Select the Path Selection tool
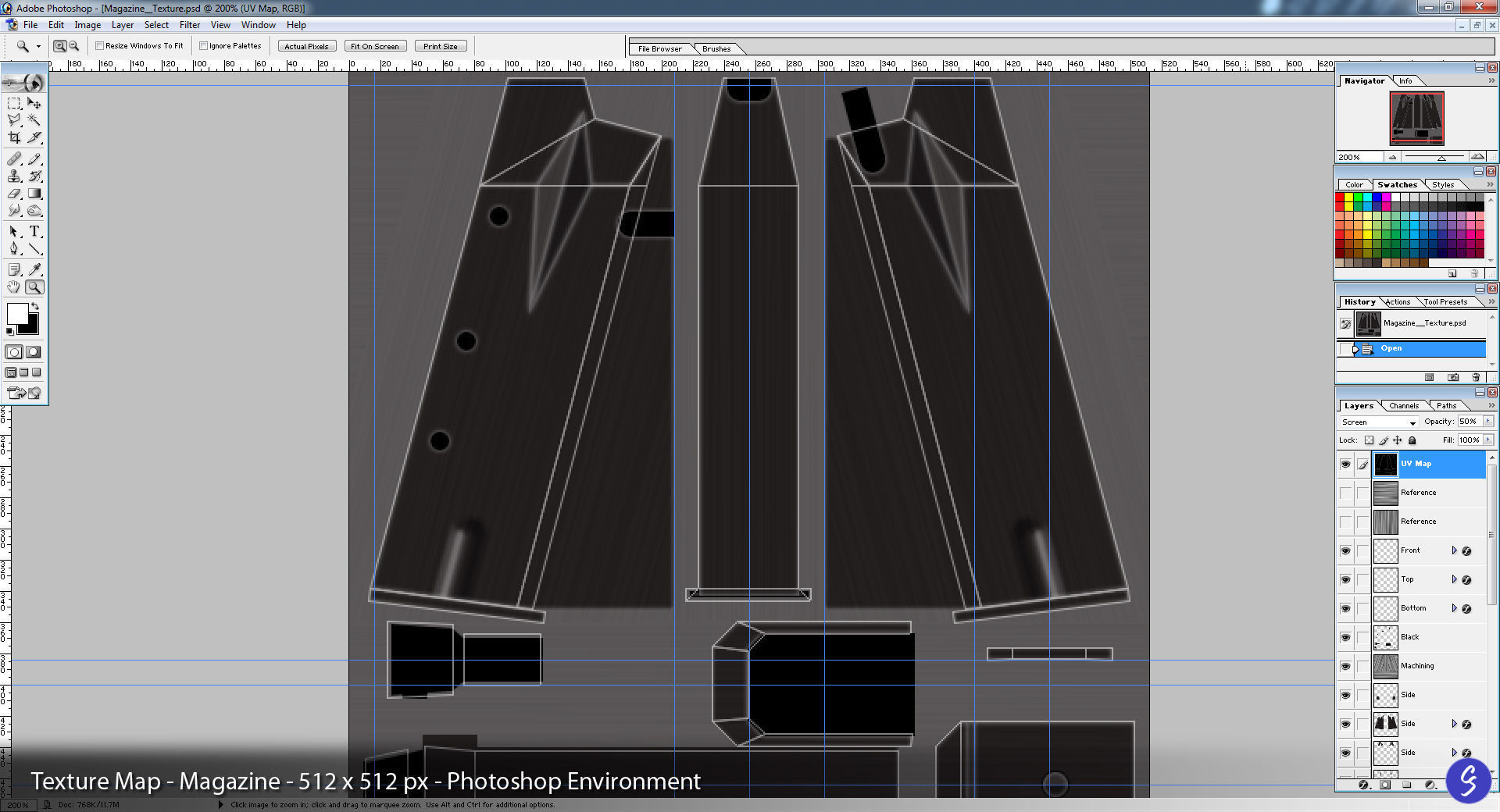 pos(14,231)
